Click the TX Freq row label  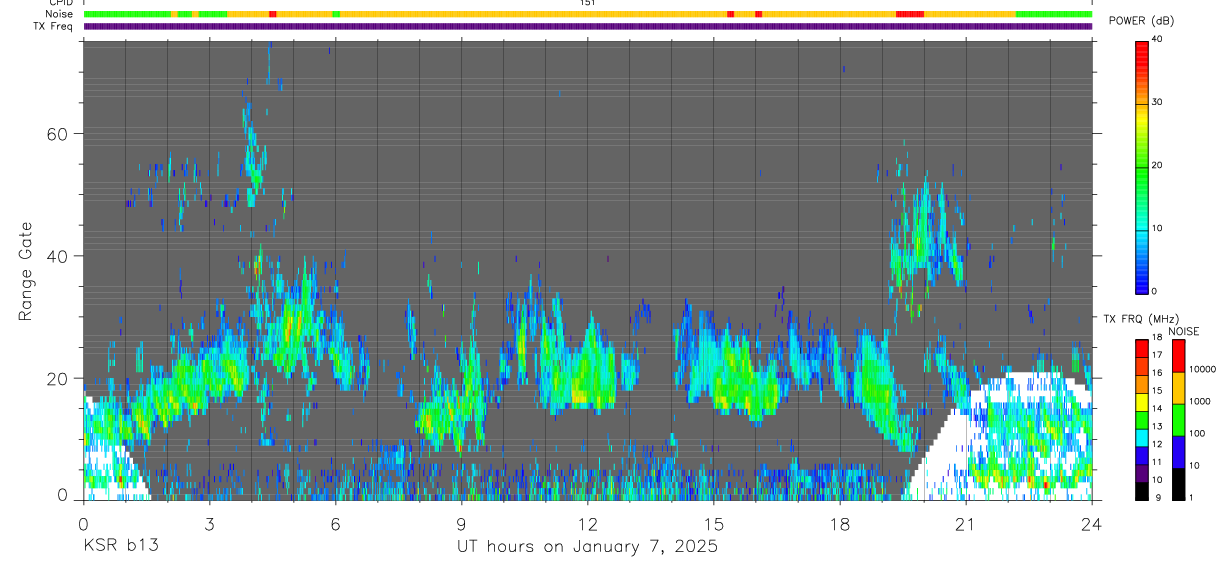click(54, 26)
